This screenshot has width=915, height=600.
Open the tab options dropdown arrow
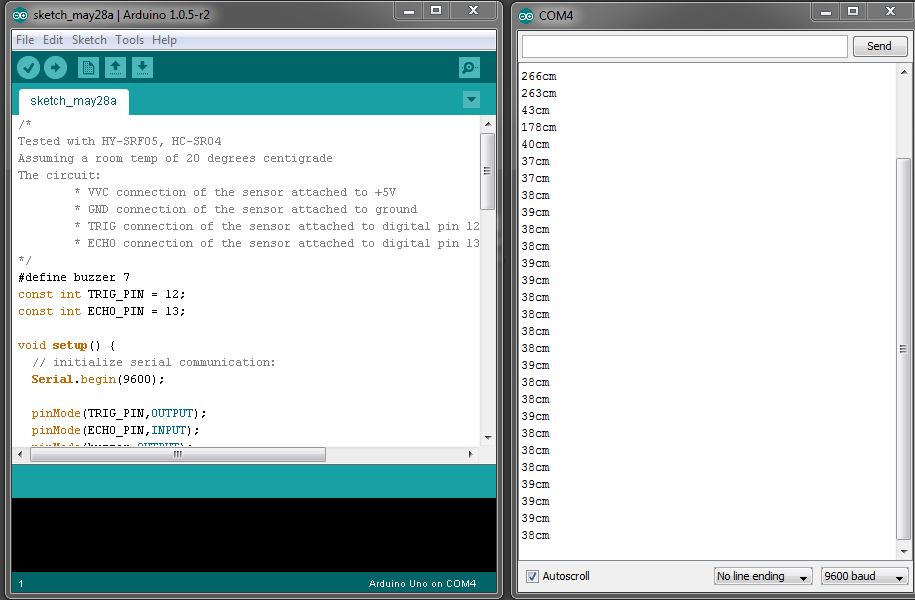tap(472, 100)
